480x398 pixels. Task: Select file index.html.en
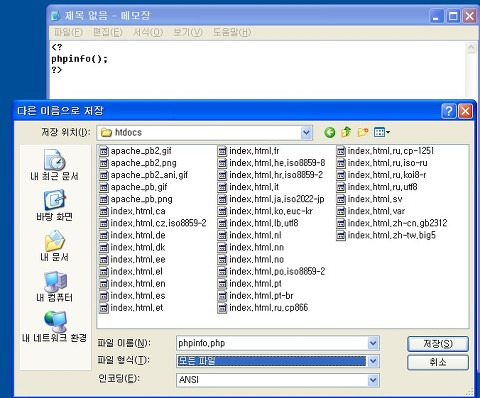pyautogui.click(x=132, y=284)
